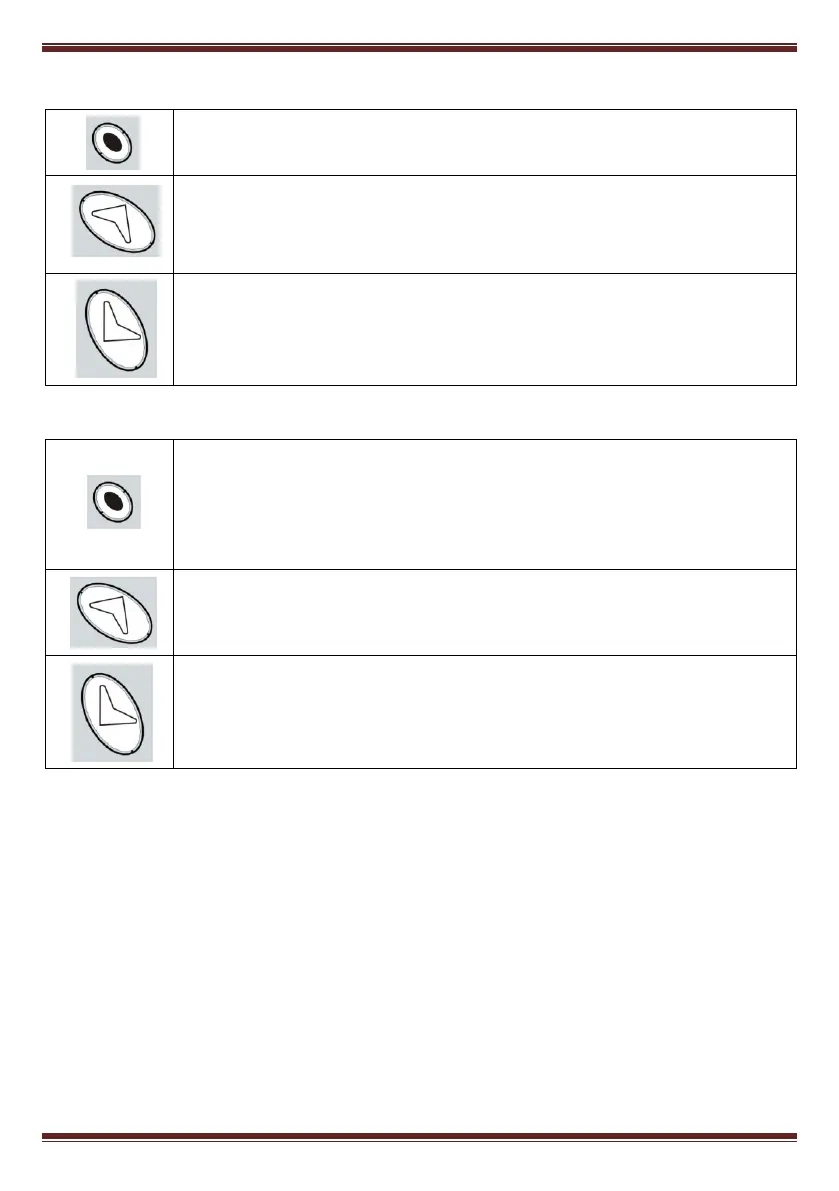
Task: Click empty cell beside lower tall oval icon
Action: click(484, 712)
